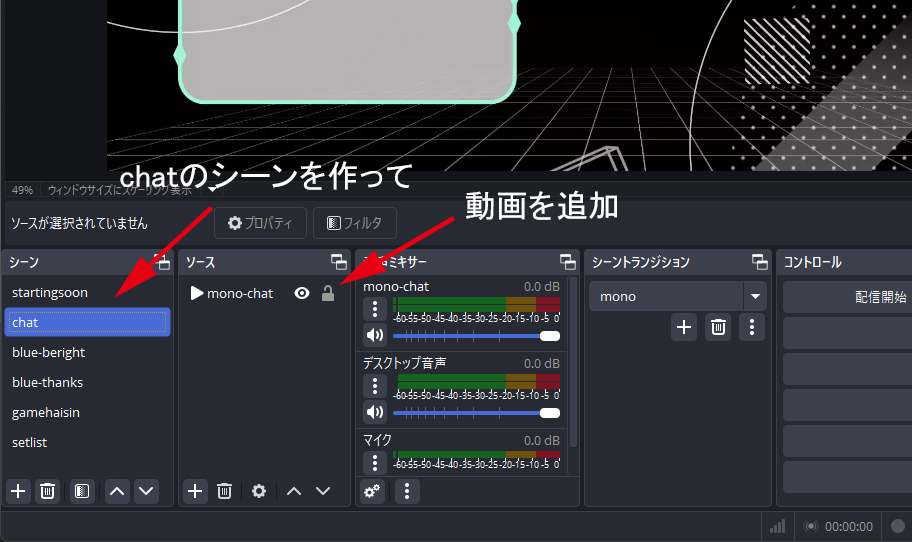Viewport: 912px width, 542px height.
Task: Mute the デスクトップ音声 audio
Action: coord(375,412)
